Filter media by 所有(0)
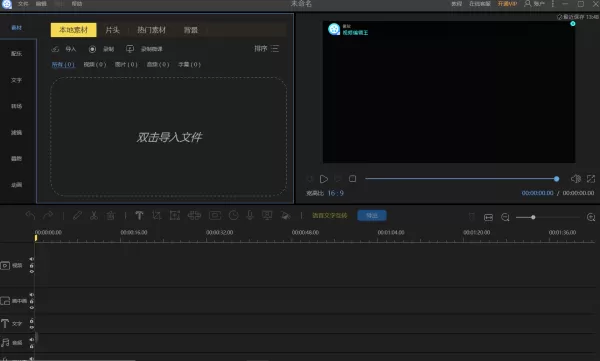This screenshot has height=361, width=600. tap(63, 64)
